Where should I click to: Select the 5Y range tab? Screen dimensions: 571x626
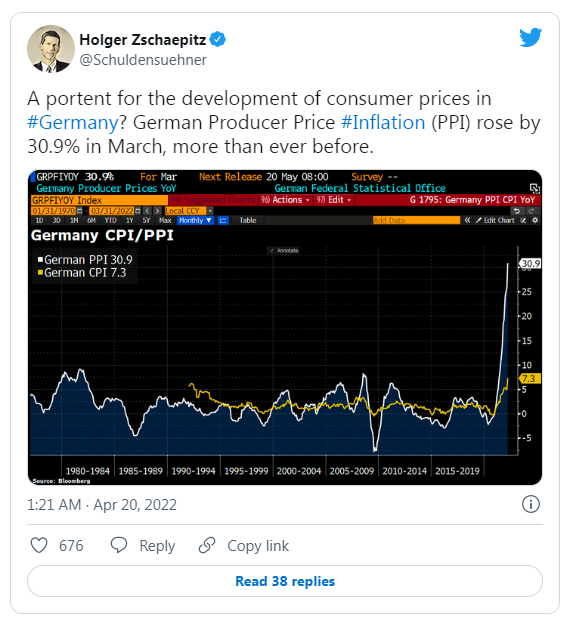pyautogui.click(x=146, y=220)
